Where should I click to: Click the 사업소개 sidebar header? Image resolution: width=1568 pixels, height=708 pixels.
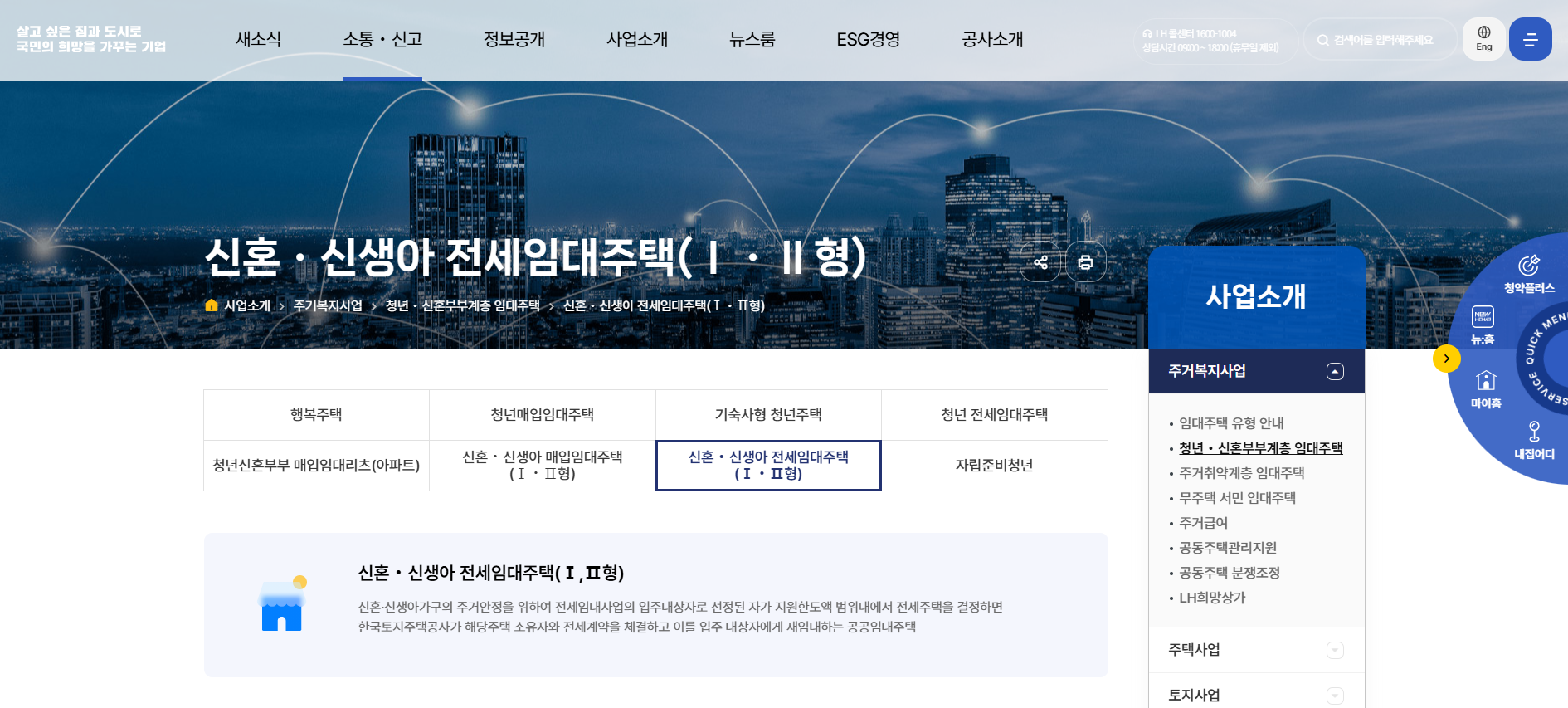click(1256, 296)
